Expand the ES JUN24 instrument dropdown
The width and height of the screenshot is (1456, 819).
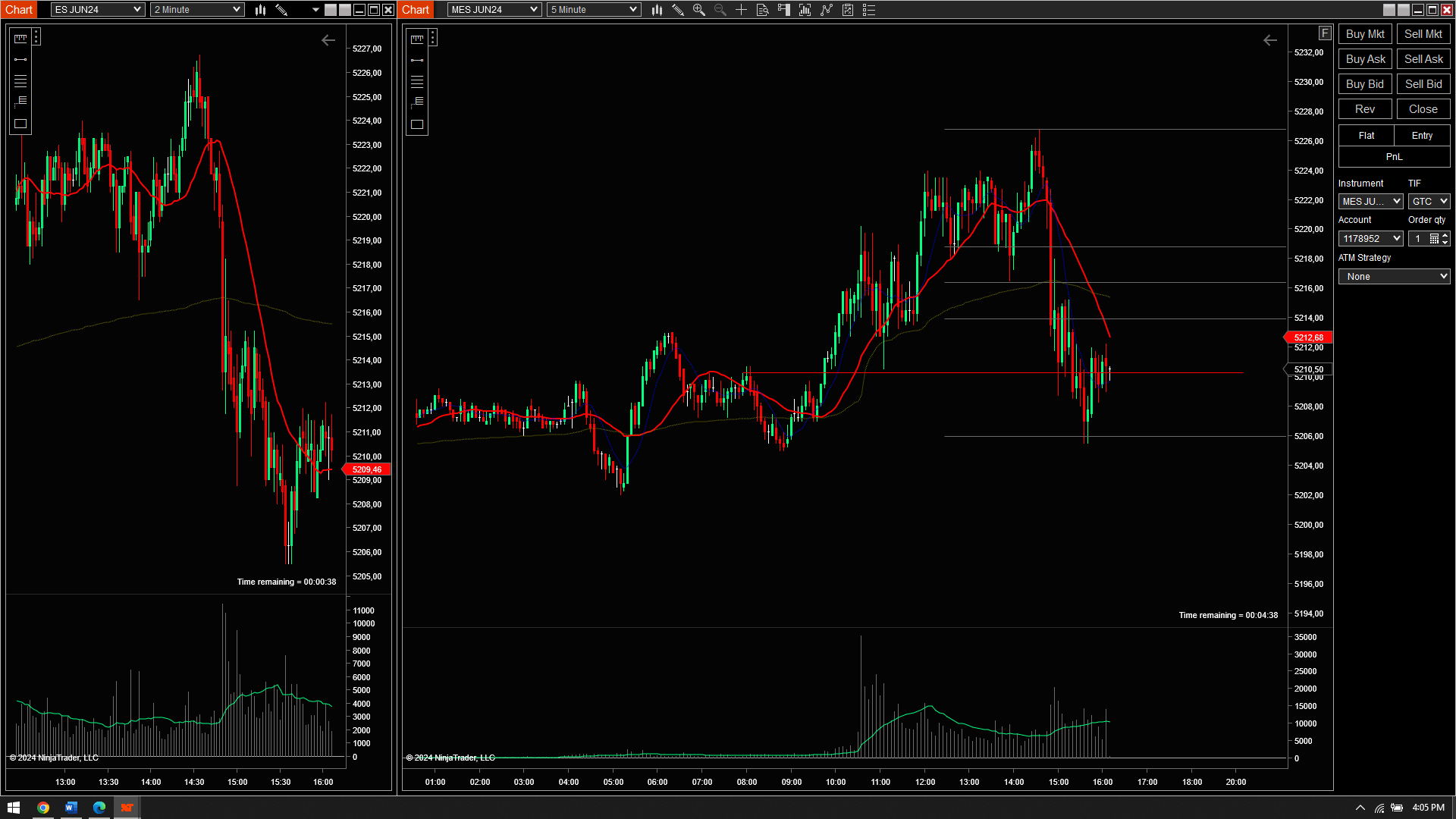point(97,10)
